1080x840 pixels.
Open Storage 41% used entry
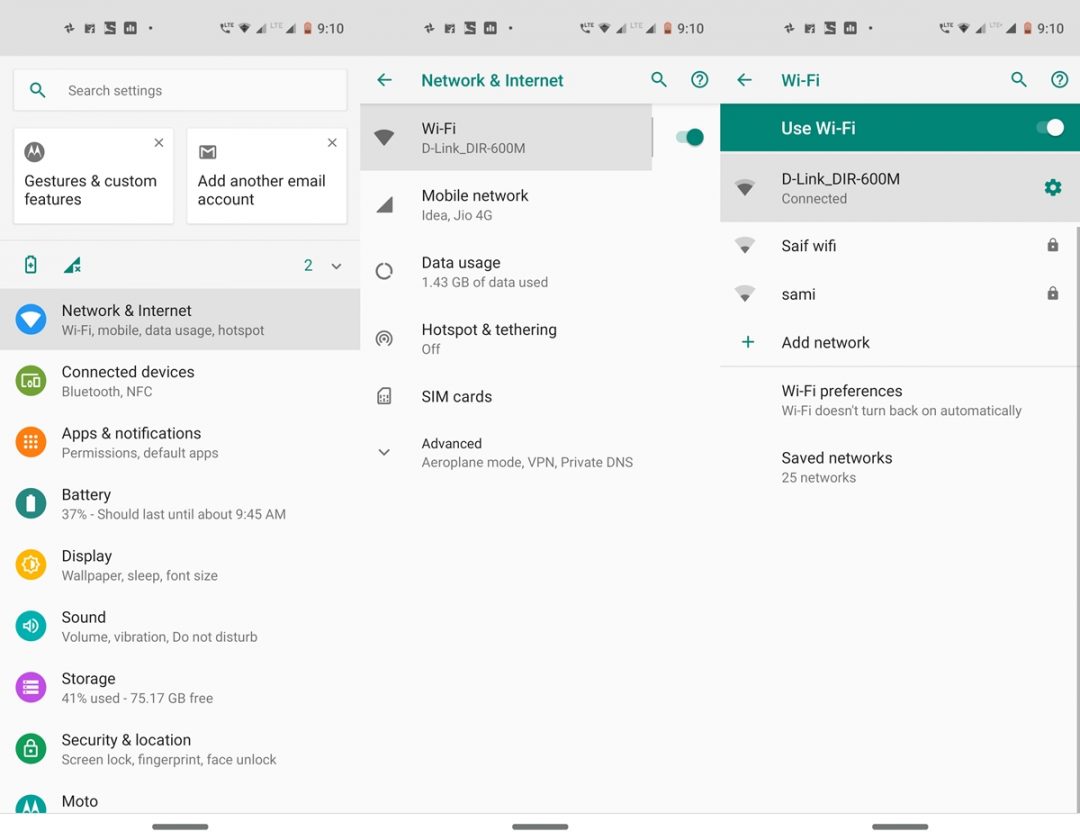point(180,687)
